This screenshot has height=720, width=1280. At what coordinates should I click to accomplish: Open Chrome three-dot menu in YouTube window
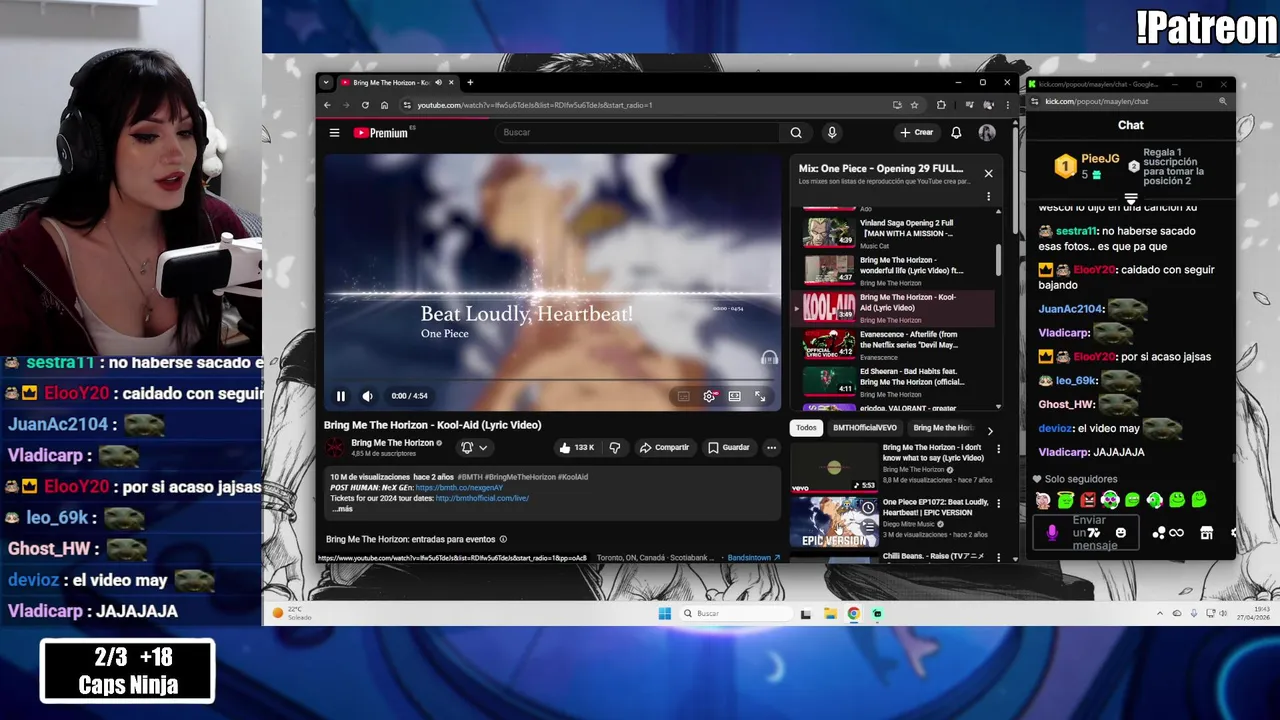coord(1007,105)
